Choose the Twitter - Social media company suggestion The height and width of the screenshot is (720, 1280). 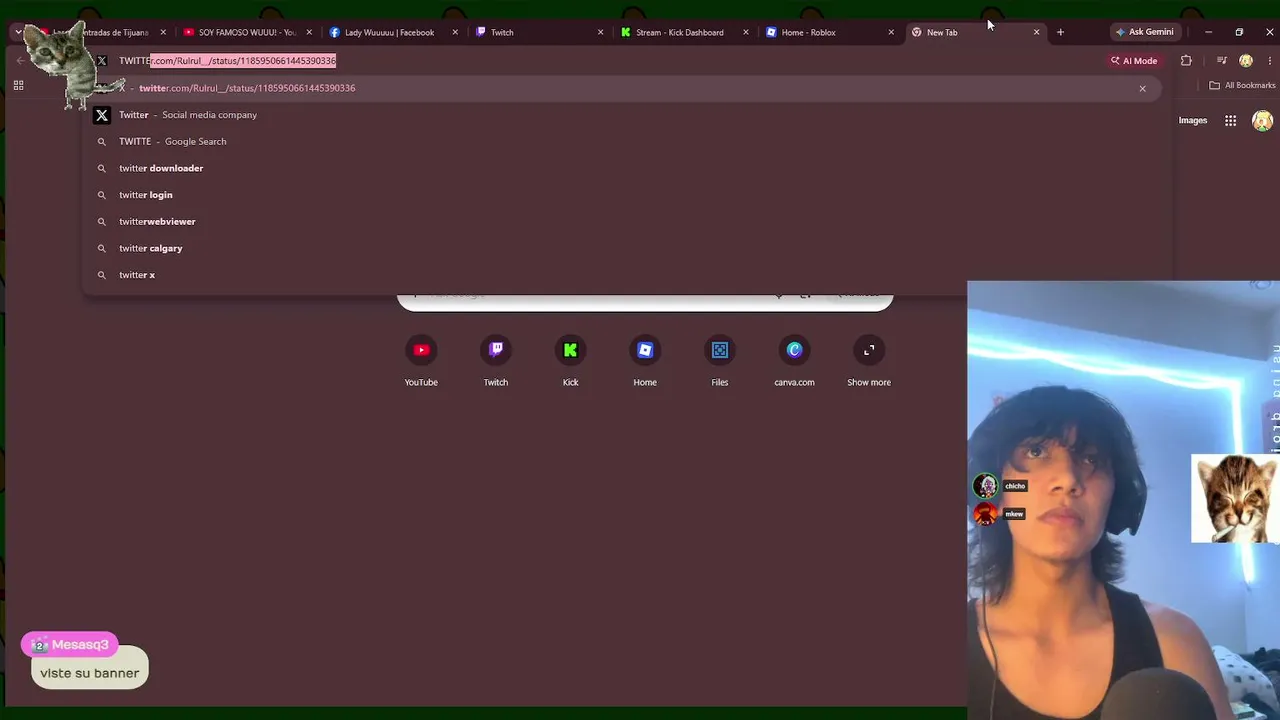pos(622,115)
